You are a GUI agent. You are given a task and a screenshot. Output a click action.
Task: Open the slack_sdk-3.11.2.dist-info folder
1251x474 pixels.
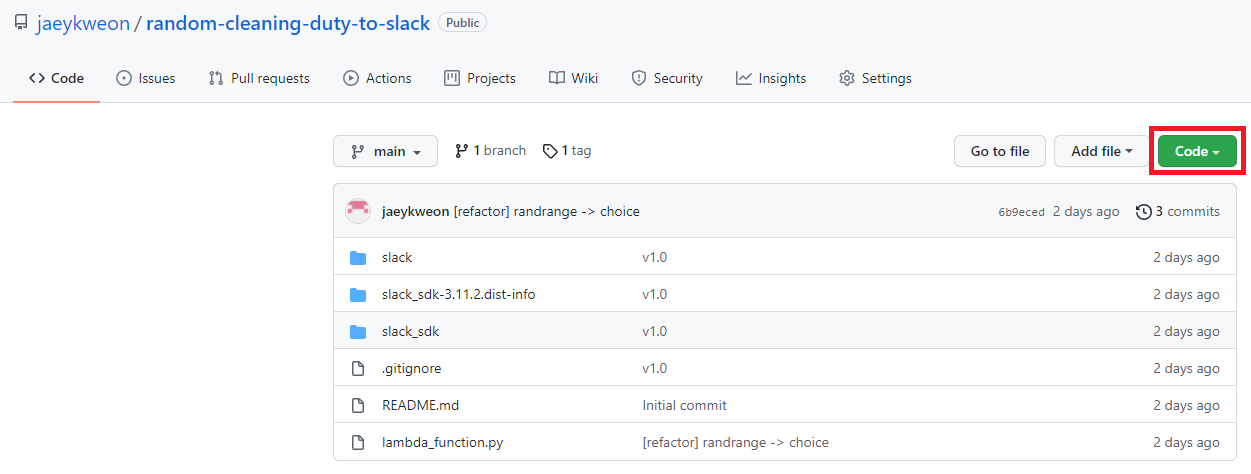[x=465, y=295]
